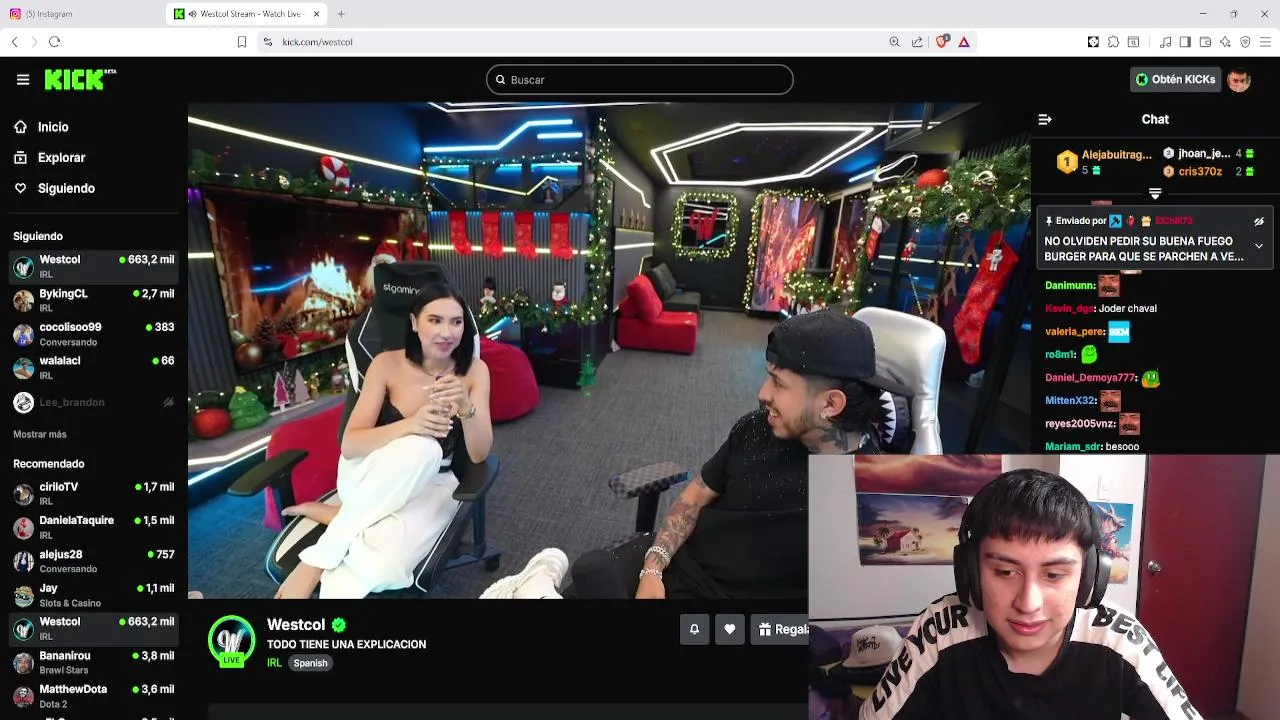The width and height of the screenshot is (1280, 720).
Task: Click Westcol verified badge icon
Action: pos(339,625)
